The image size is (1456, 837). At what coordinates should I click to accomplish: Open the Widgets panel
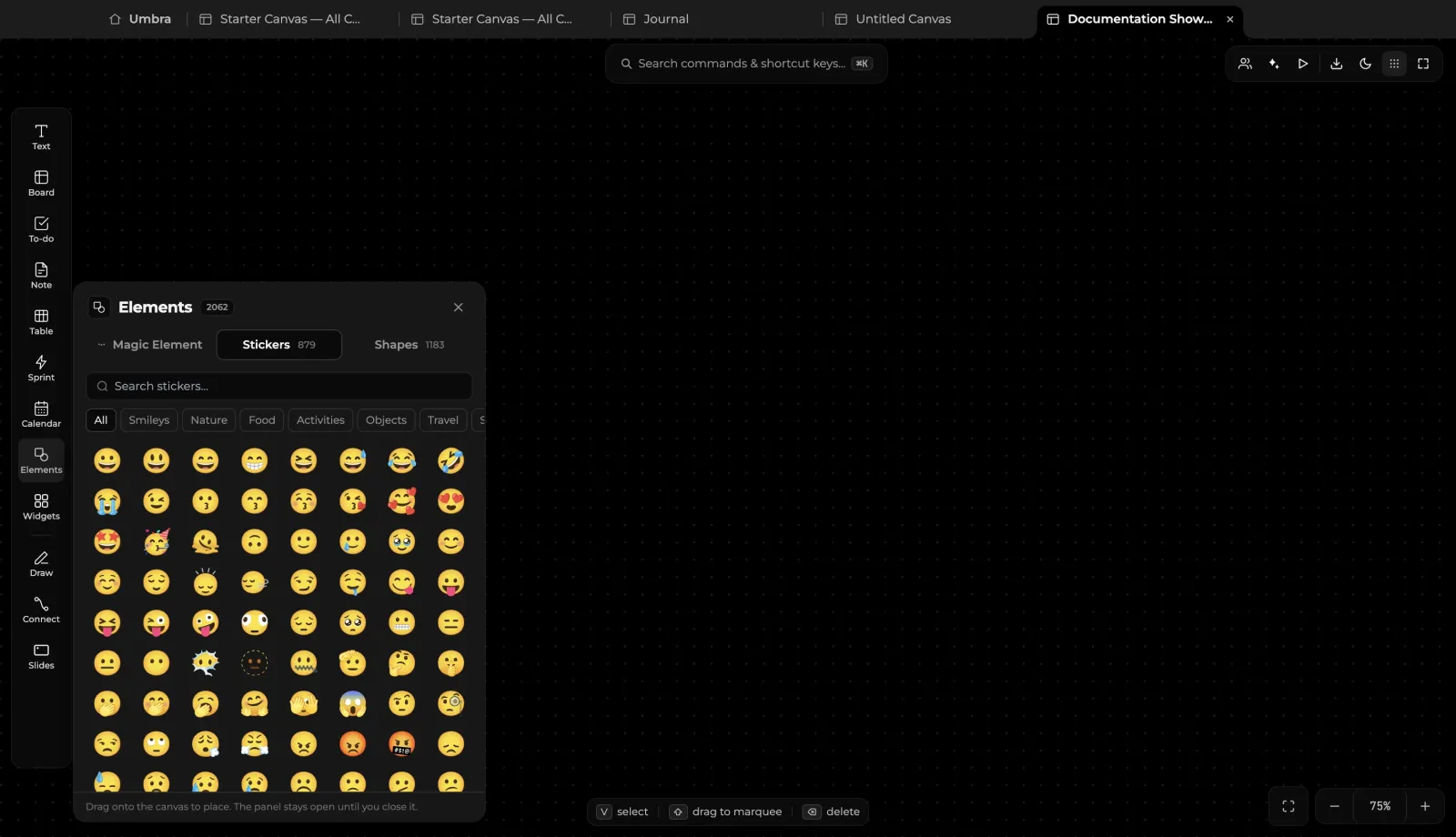(x=41, y=507)
